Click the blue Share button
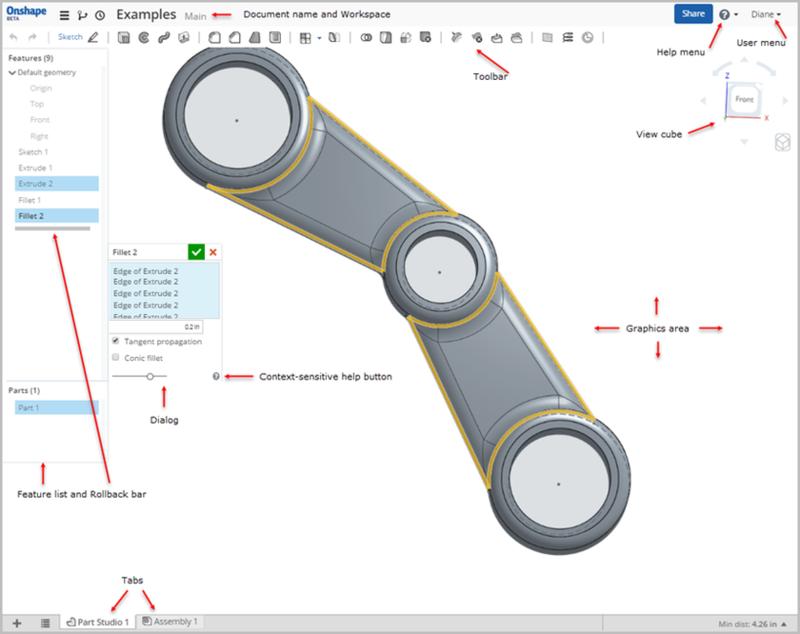Viewport: 800px width, 634px height. click(692, 14)
